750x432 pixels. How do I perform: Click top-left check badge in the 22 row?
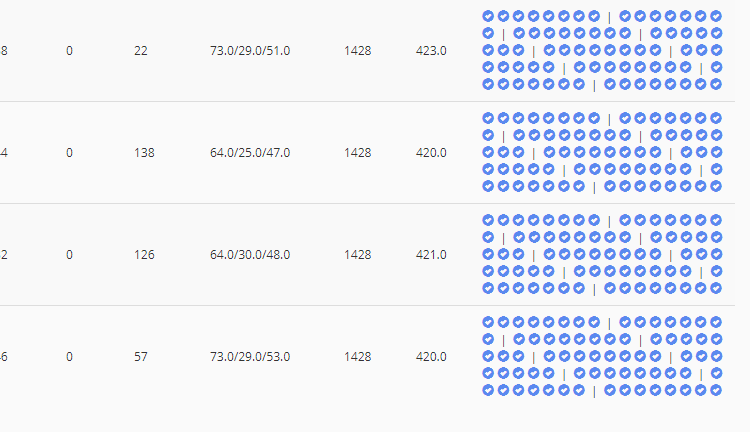click(488, 16)
